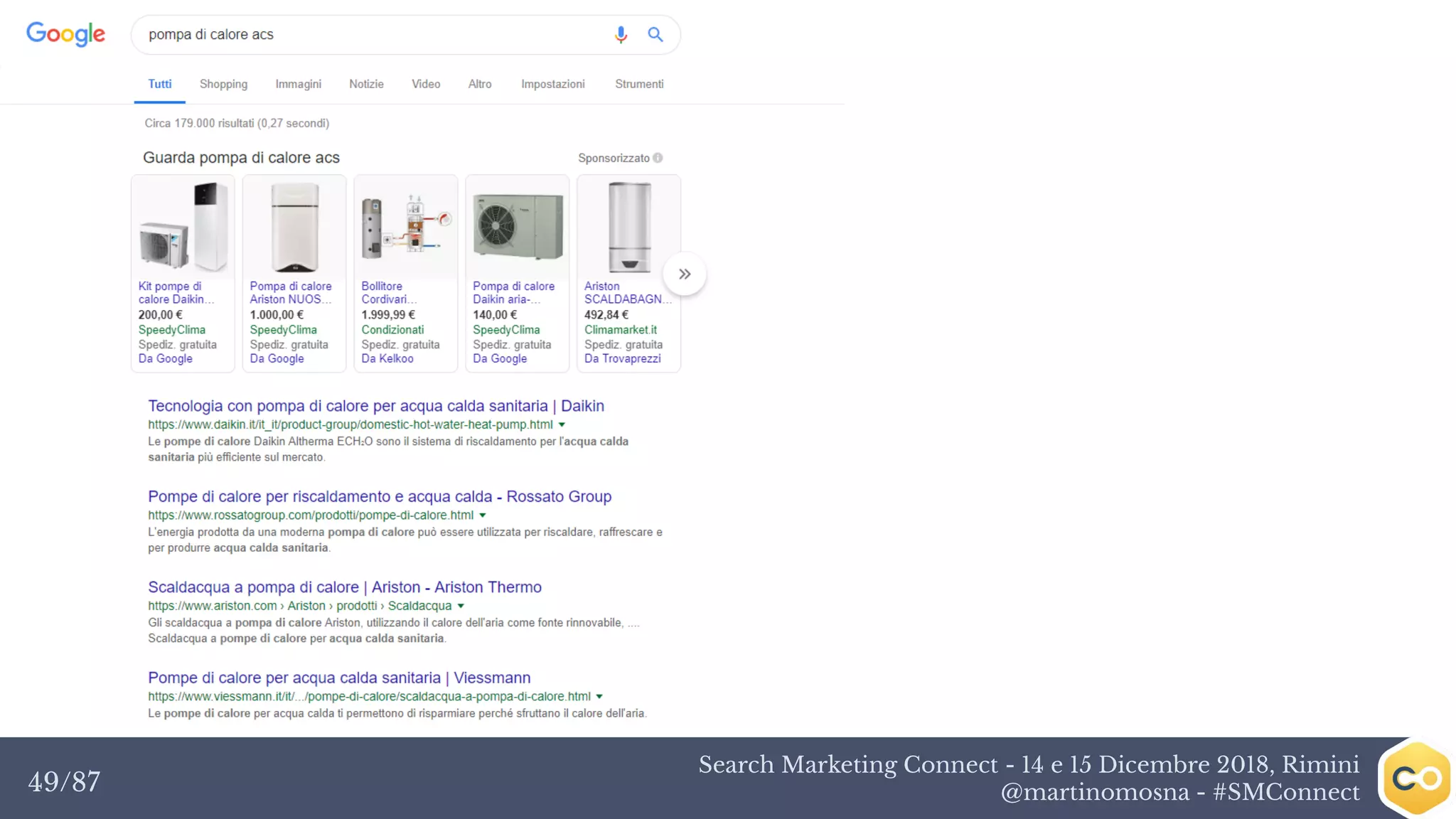
Task: Open the Rossato Group result title
Action: (x=380, y=496)
